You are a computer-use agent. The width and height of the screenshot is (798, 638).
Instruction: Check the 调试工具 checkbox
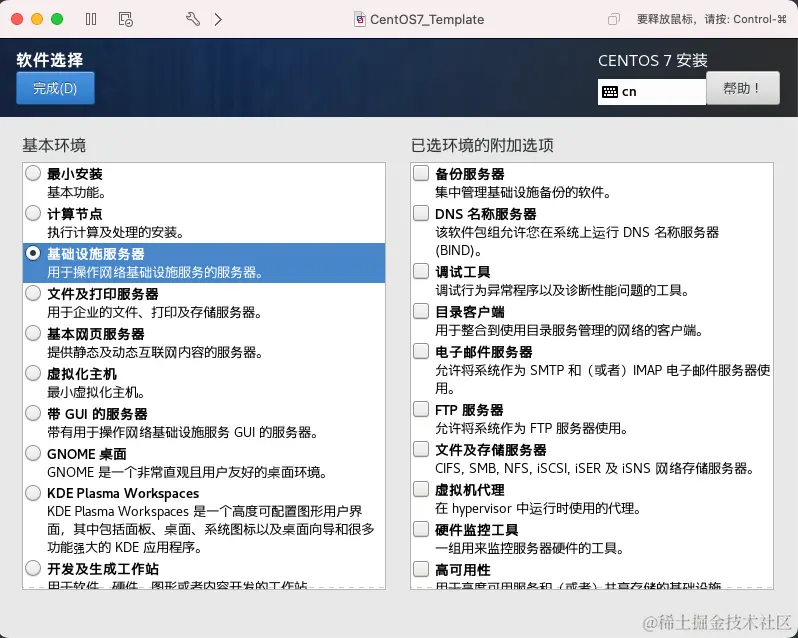pos(421,271)
